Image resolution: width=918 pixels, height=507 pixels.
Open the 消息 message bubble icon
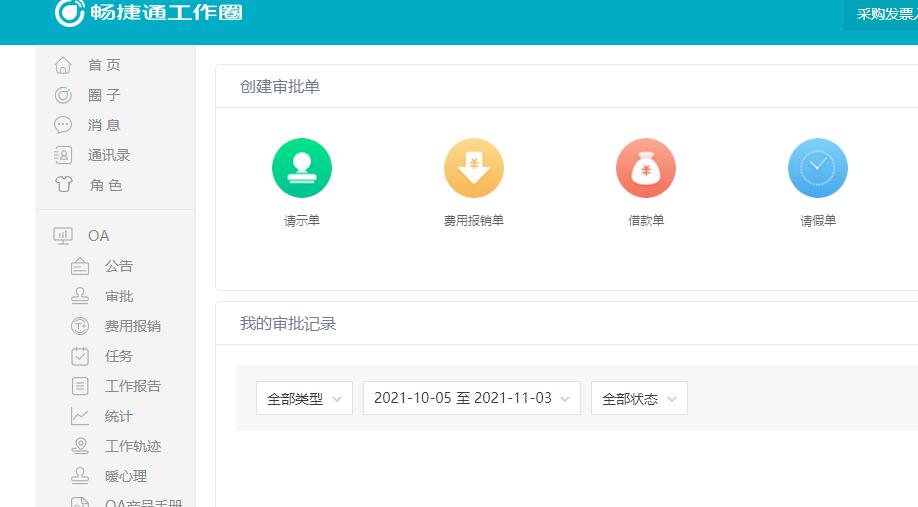coord(63,125)
